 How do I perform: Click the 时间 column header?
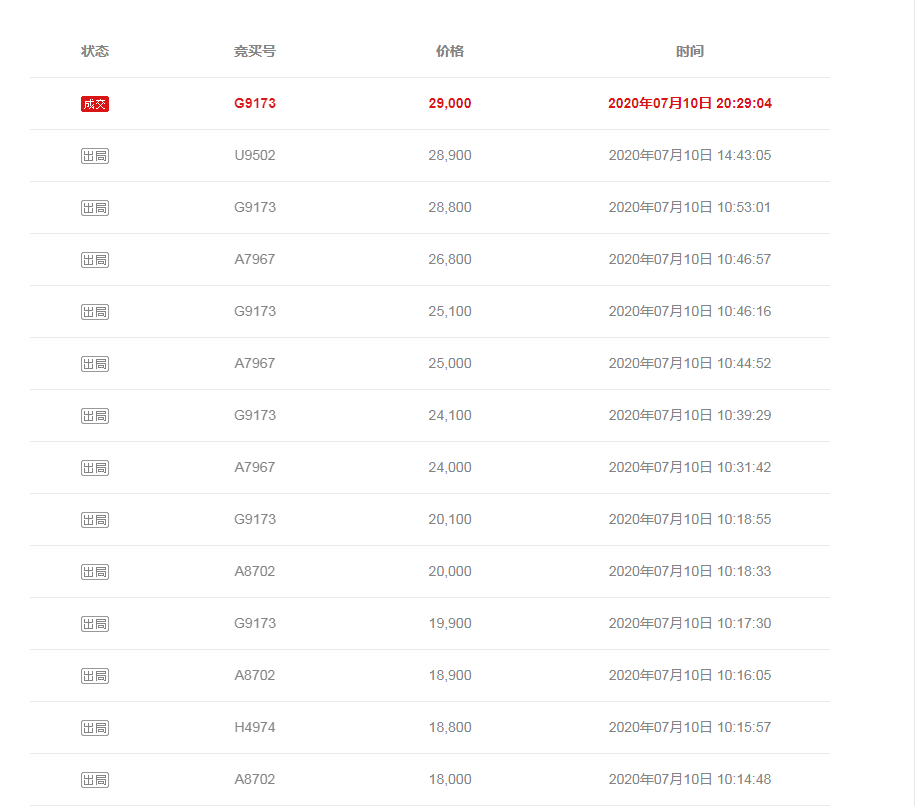click(690, 52)
